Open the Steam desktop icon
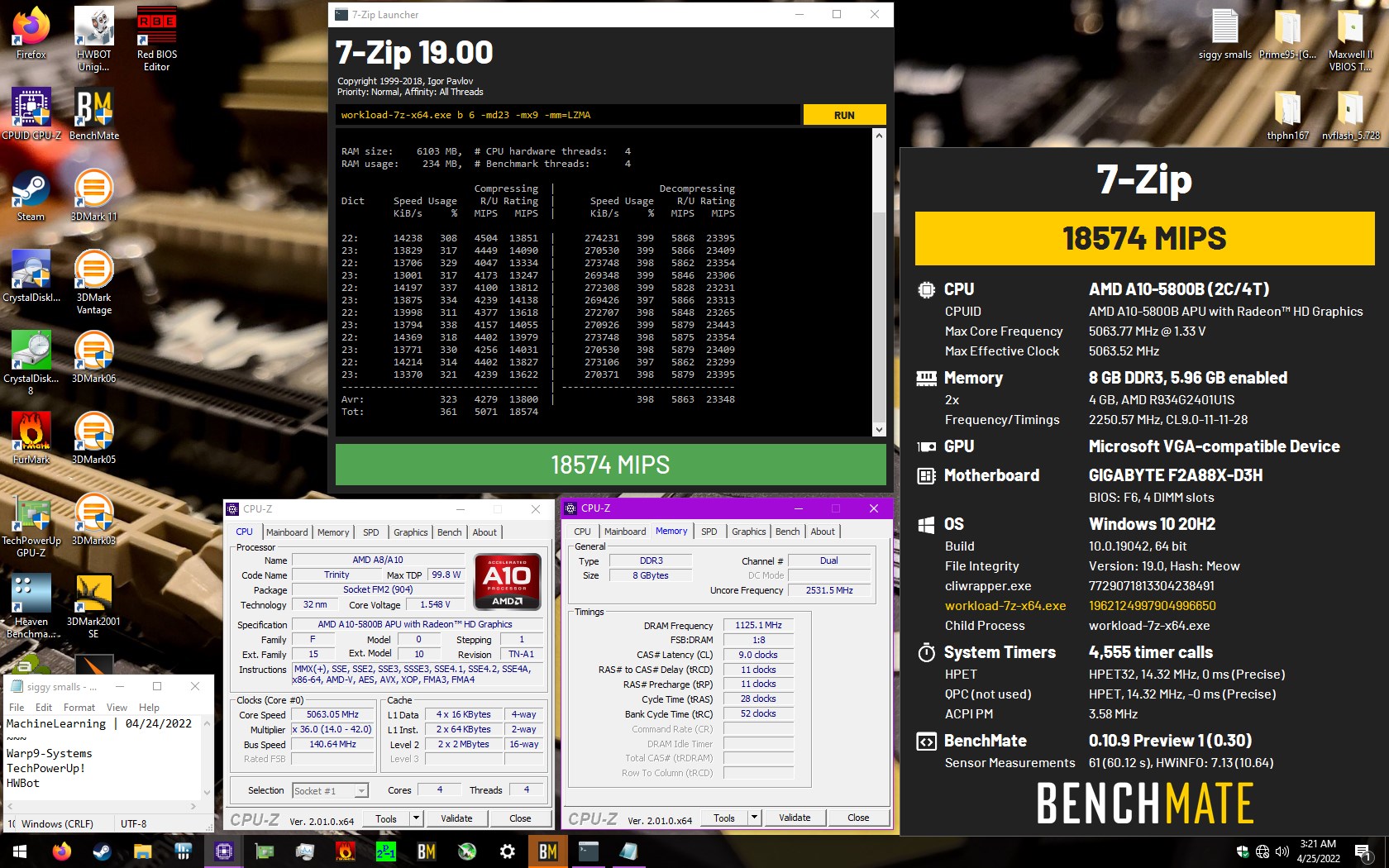The height and width of the screenshot is (868, 1389). [x=31, y=195]
